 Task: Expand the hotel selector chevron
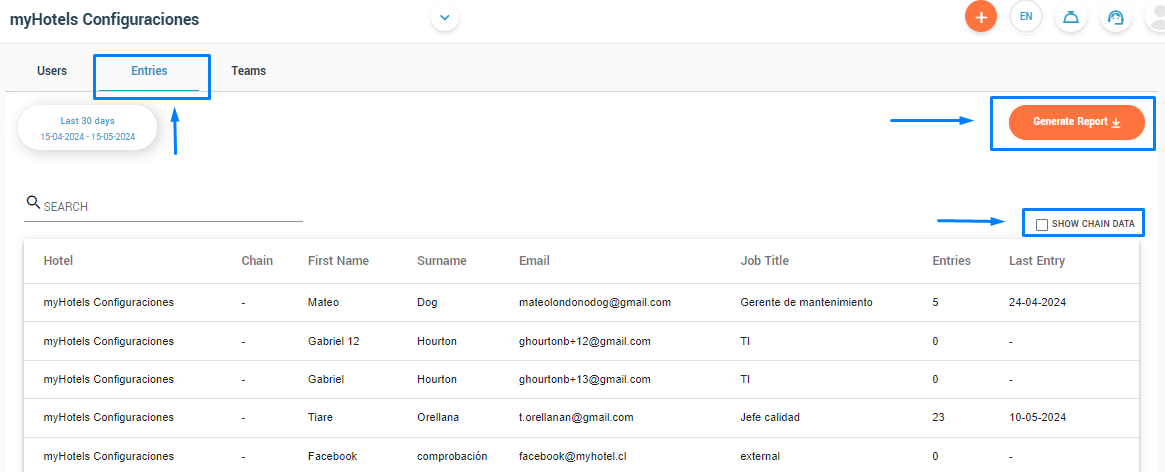pos(445,17)
